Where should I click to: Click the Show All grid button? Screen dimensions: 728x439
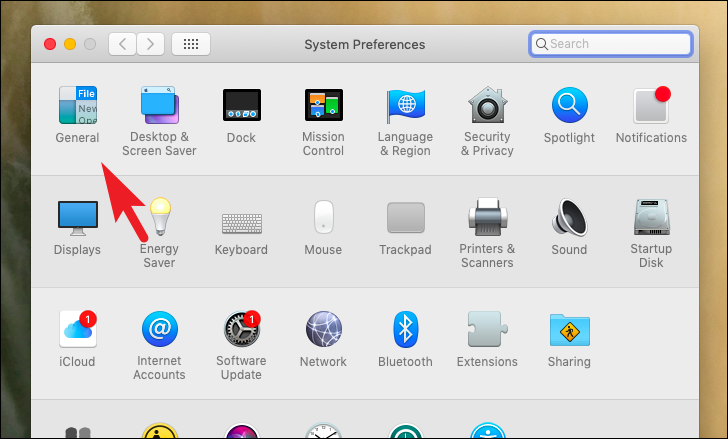[191, 44]
